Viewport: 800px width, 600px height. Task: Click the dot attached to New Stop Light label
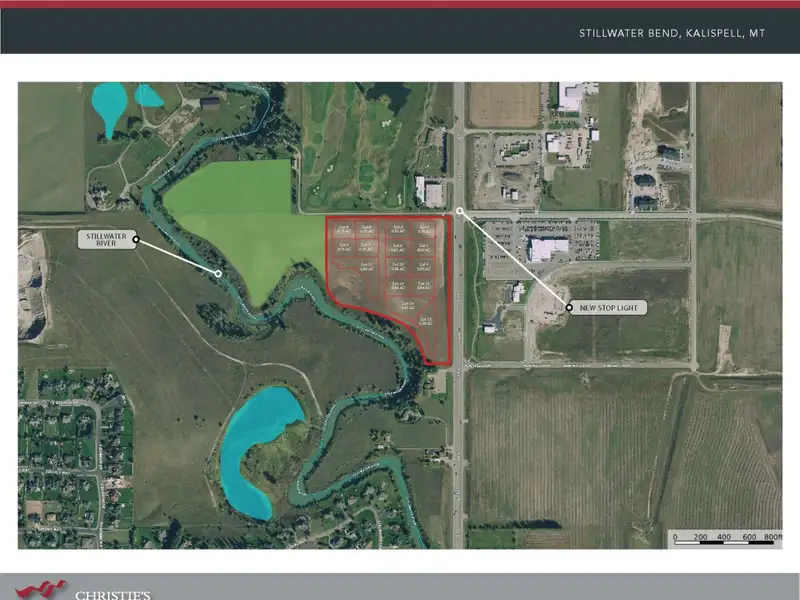[x=568, y=308]
